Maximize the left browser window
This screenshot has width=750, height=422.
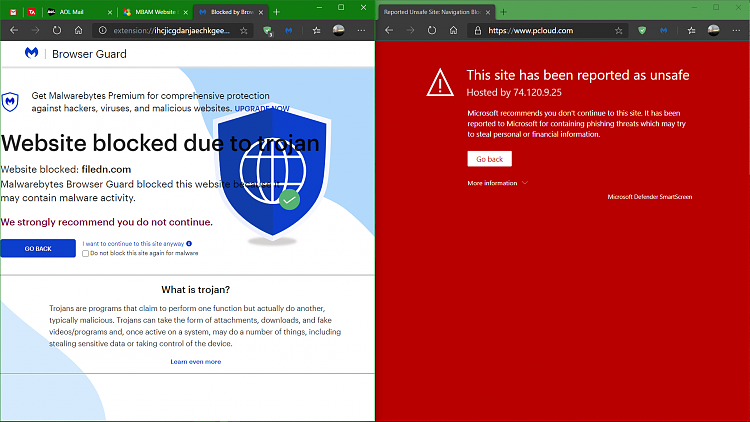click(x=341, y=7)
